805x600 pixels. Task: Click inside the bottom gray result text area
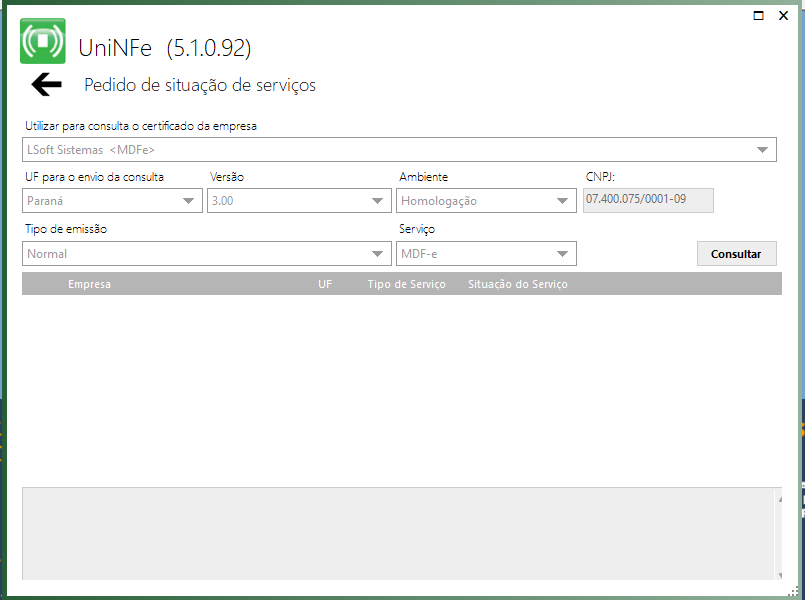point(398,534)
